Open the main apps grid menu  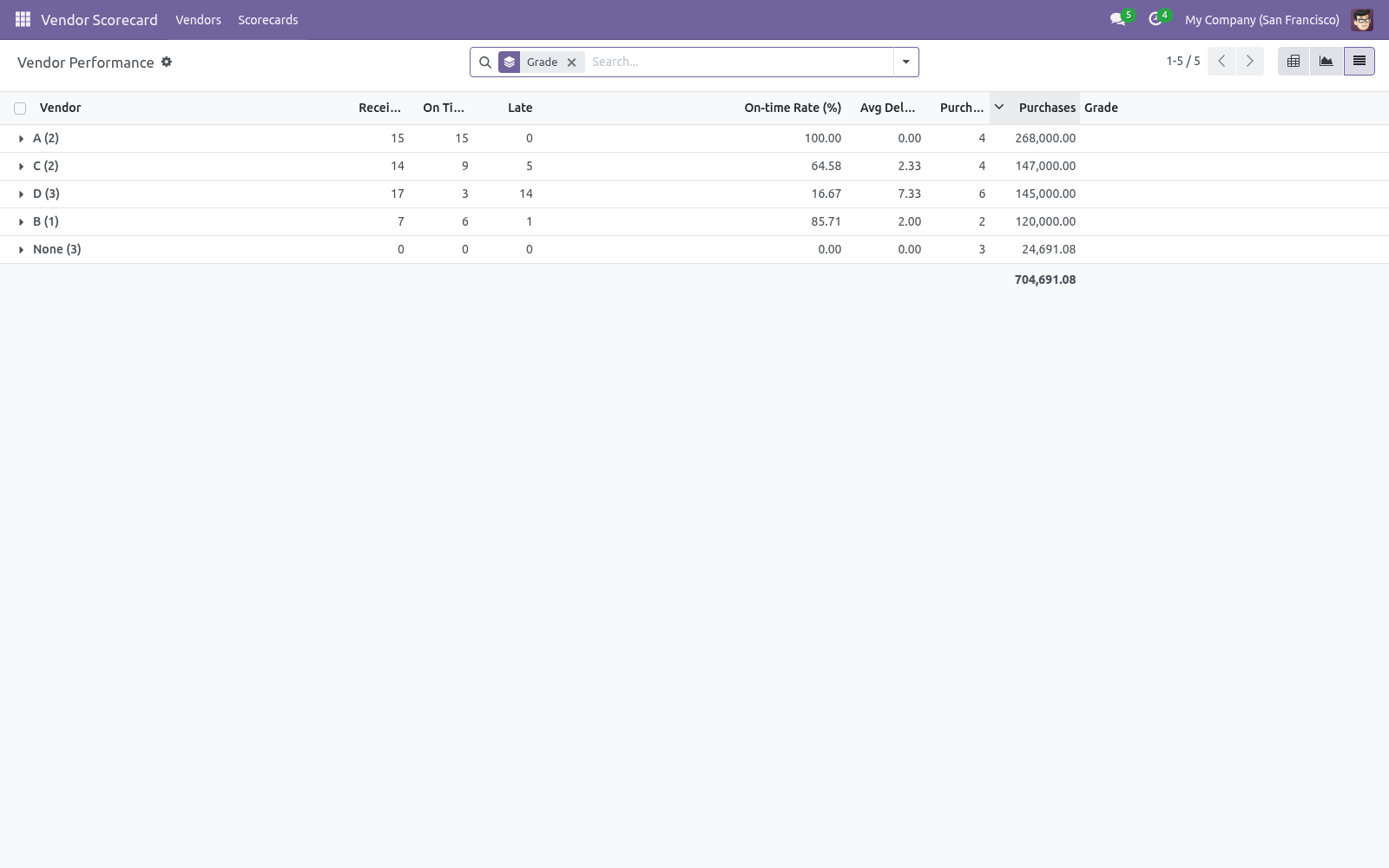[x=23, y=19]
